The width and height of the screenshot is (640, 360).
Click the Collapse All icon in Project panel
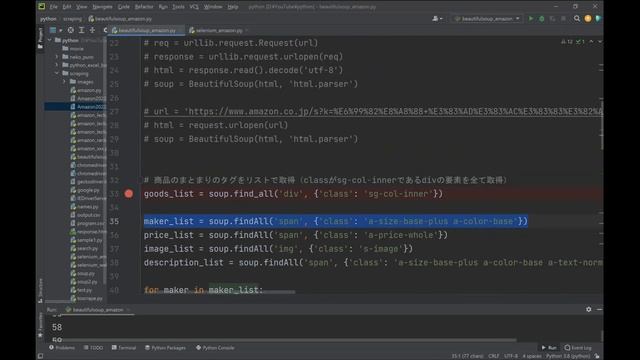click(92, 30)
